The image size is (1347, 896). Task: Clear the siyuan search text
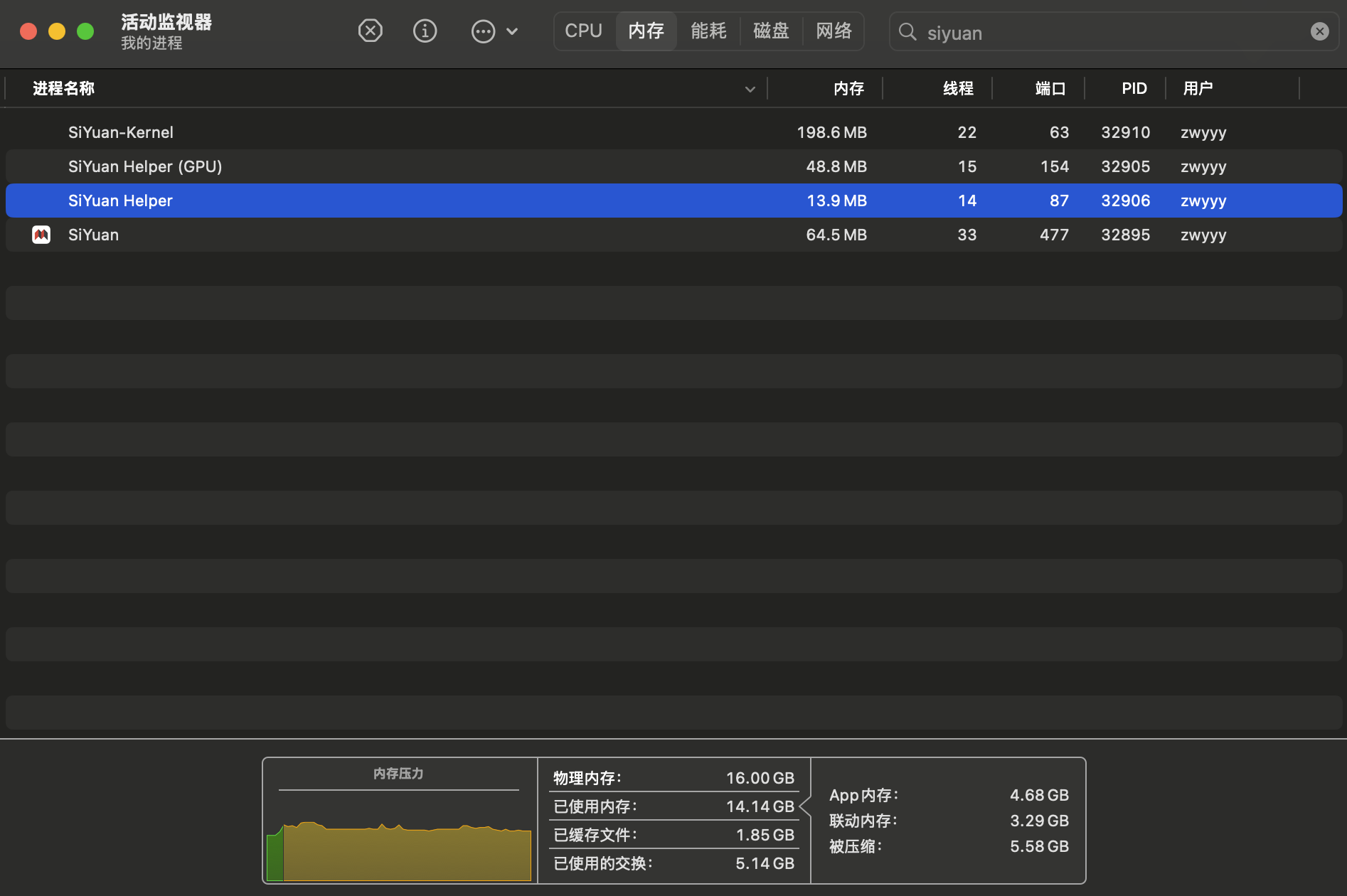pos(1319,31)
